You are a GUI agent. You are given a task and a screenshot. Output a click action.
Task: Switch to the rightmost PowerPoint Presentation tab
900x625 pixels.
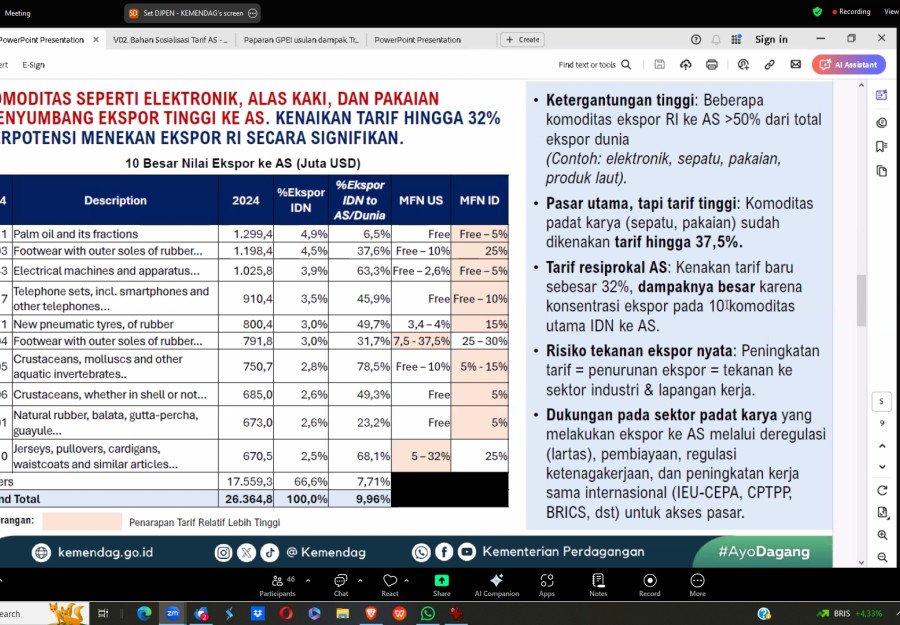(x=417, y=40)
